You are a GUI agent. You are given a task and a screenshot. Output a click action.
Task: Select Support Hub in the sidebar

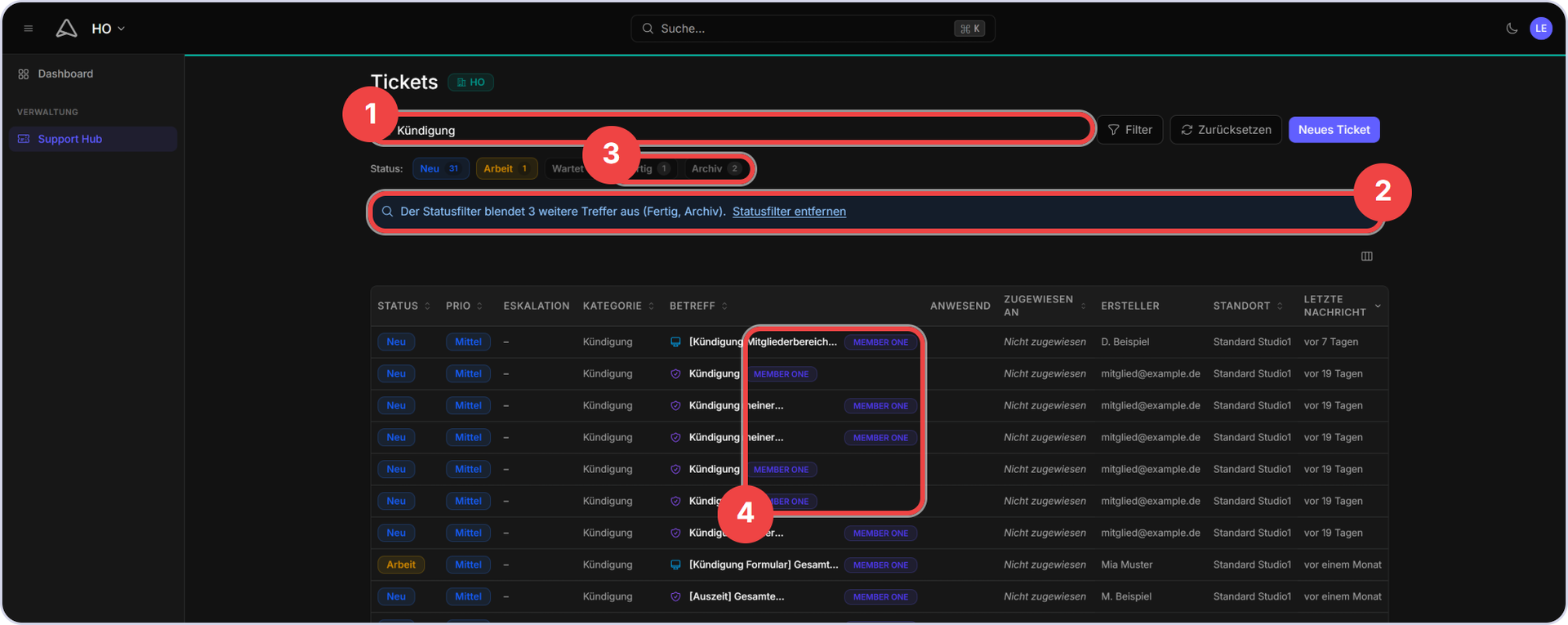(x=93, y=140)
